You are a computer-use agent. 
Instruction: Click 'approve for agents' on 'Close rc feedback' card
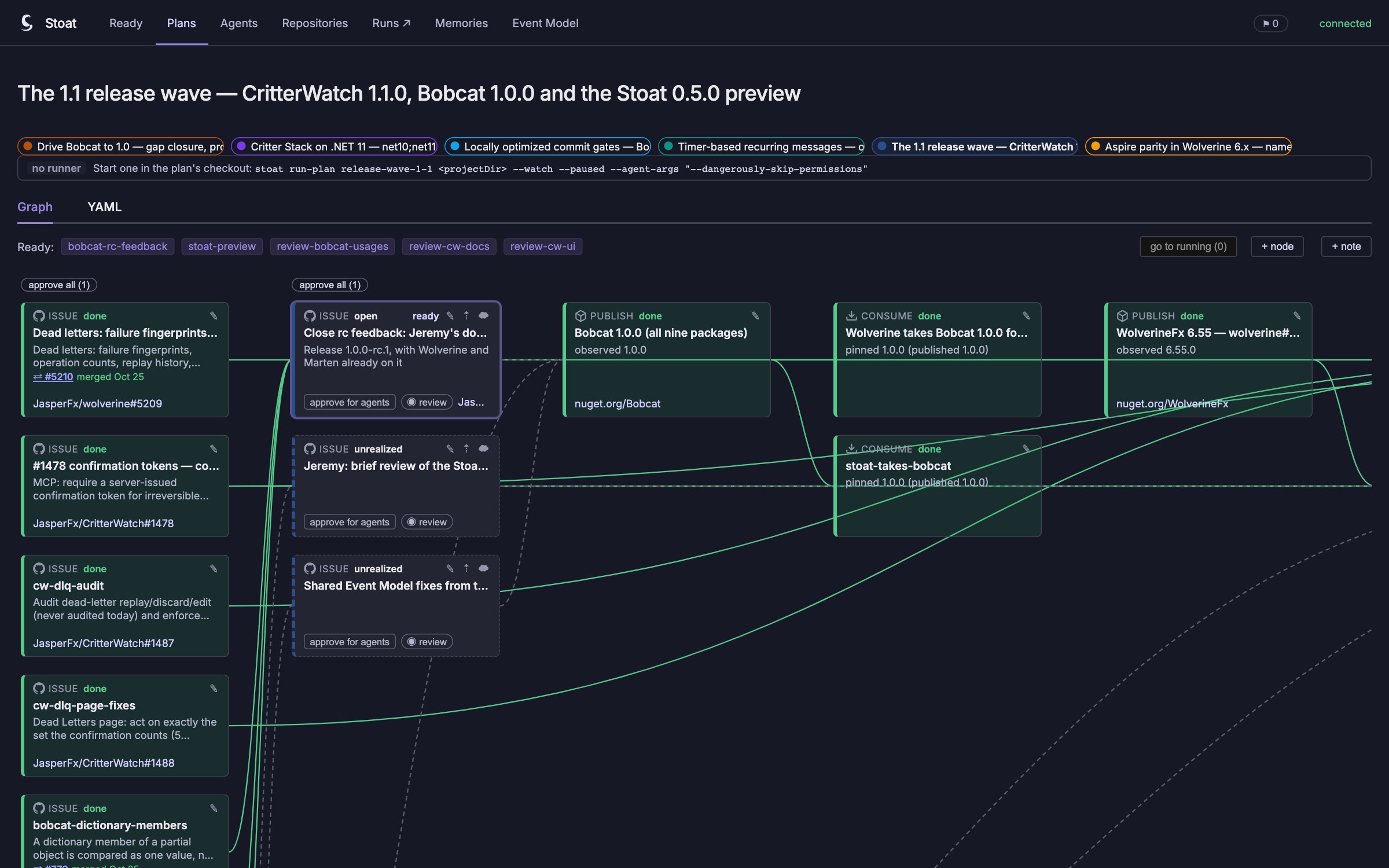[350, 402]
